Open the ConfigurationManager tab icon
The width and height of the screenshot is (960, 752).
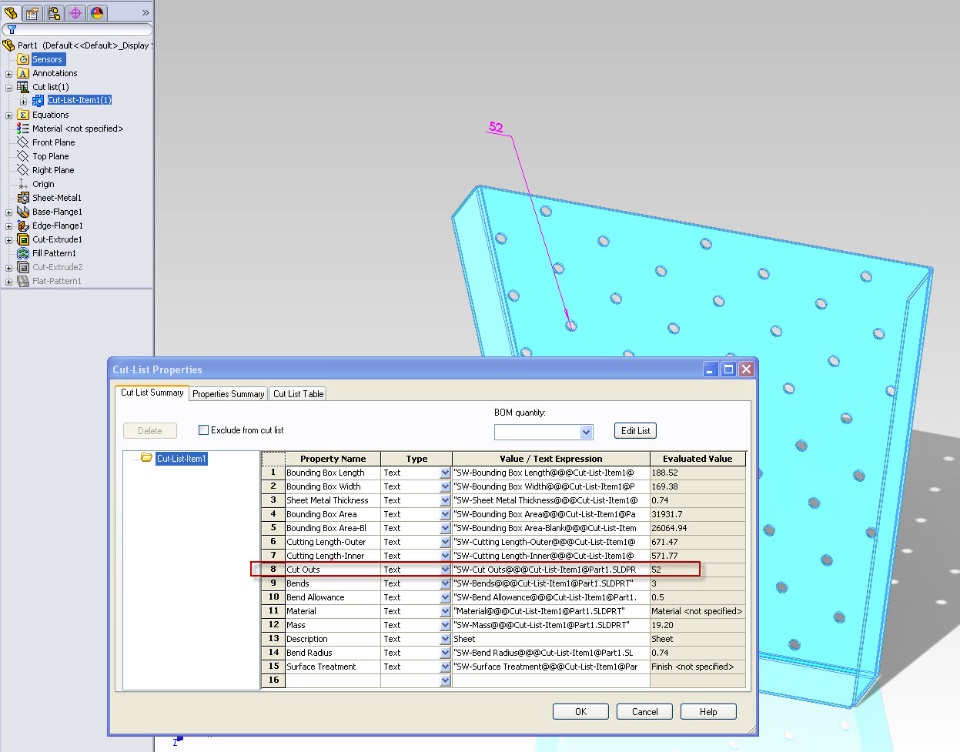pyautogui.click(x=54, y=13)
